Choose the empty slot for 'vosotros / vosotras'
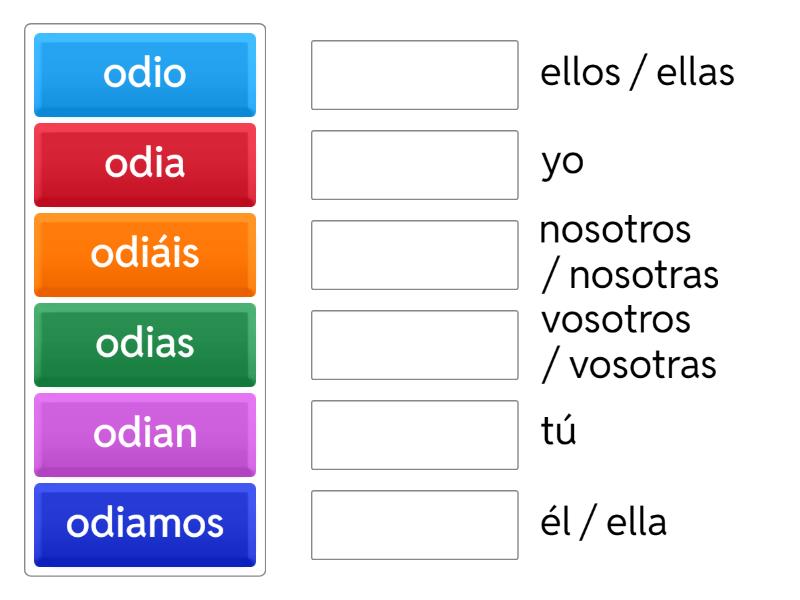Image resolution: width=800 pixels, height=600 pixels. [x=414, y=345]
